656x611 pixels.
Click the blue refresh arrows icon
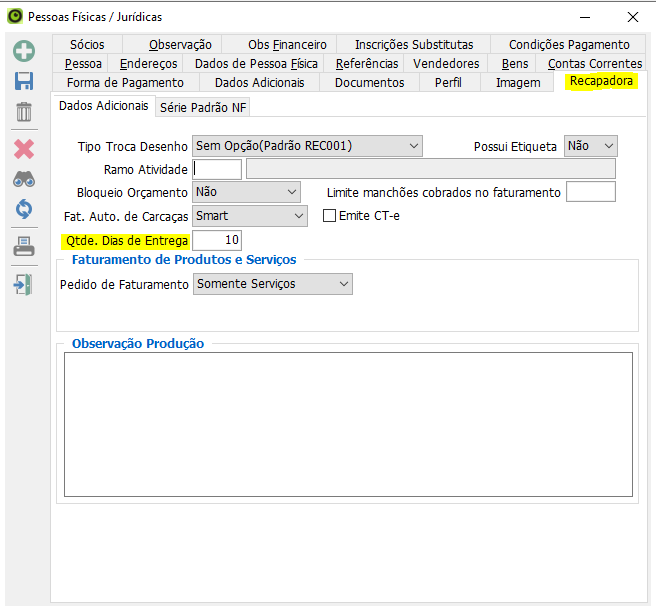(23, 210)
